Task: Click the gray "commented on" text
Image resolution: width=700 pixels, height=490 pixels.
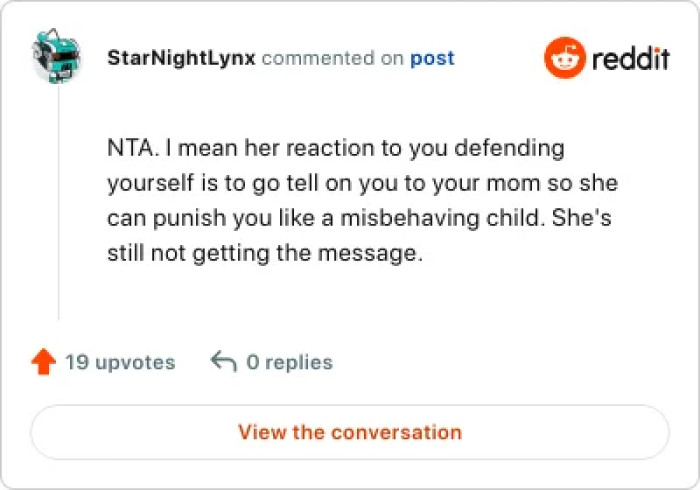Action: [x=333, y=58]
